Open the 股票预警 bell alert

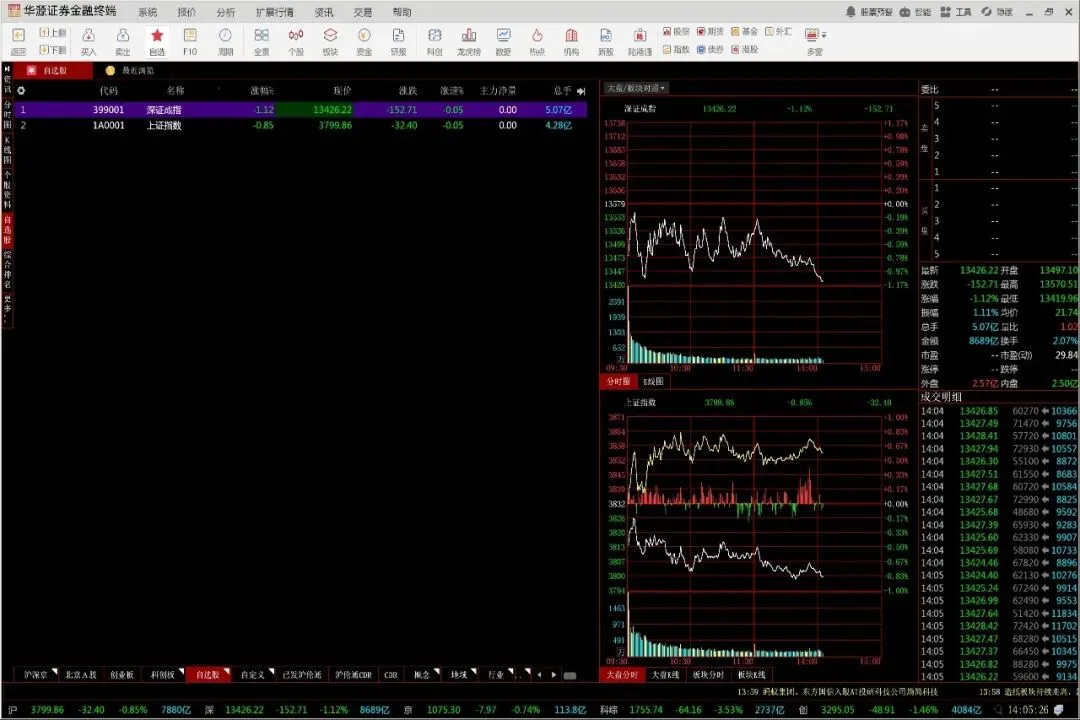pos(869,12)
